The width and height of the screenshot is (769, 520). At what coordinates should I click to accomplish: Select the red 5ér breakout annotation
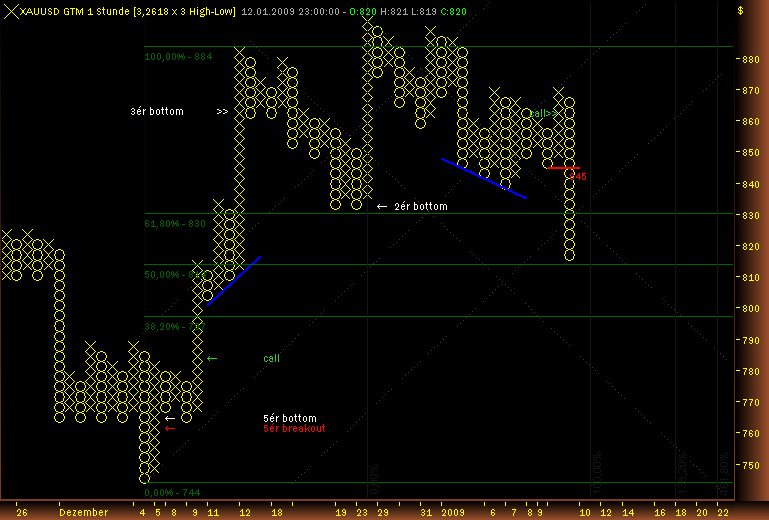(x=294, y=428)
